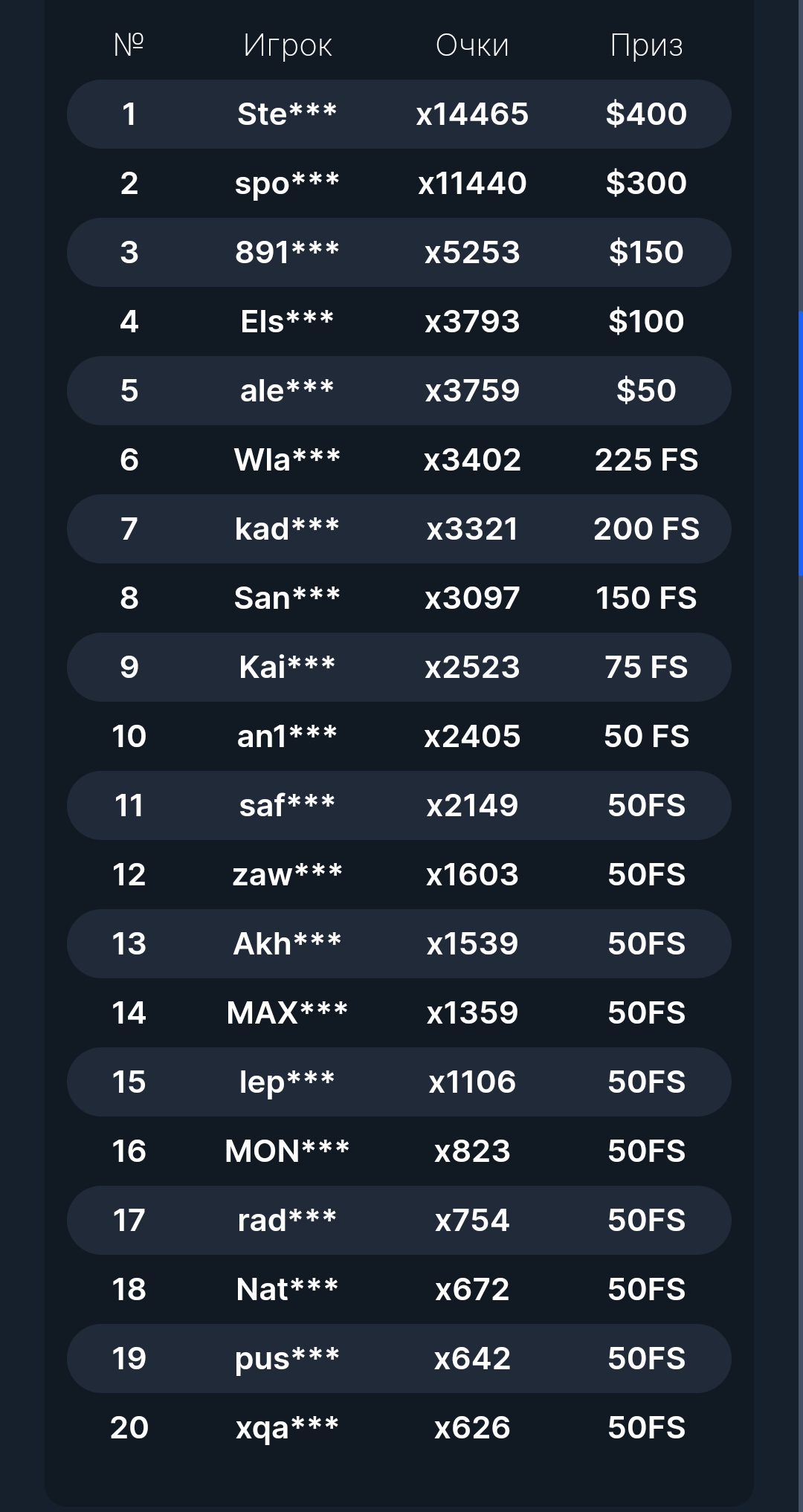This screenshot has height=1512, width=803.
Task: Click the № column header
Action: [129, 45]
